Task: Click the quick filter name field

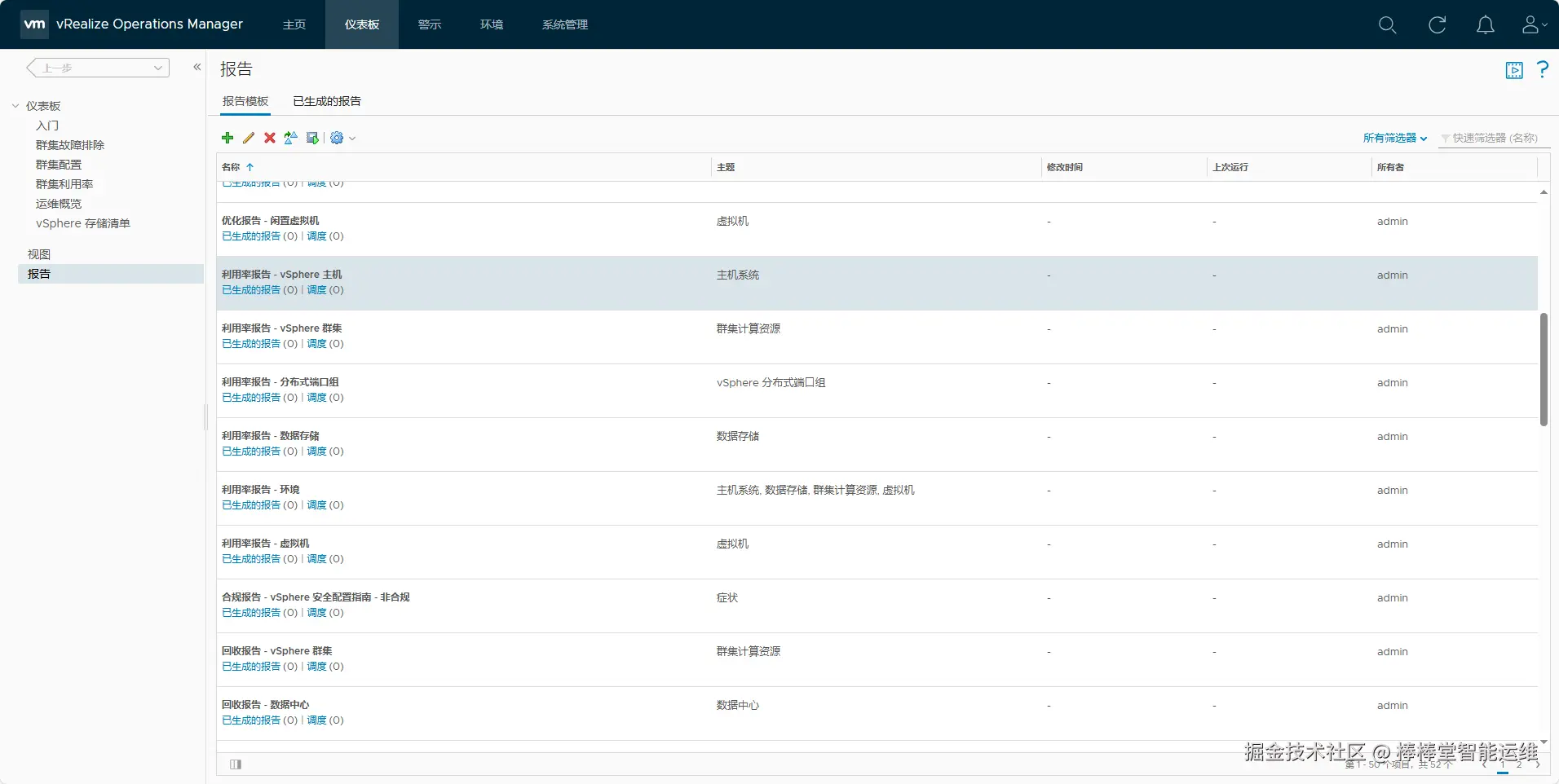Action: 1495,139
